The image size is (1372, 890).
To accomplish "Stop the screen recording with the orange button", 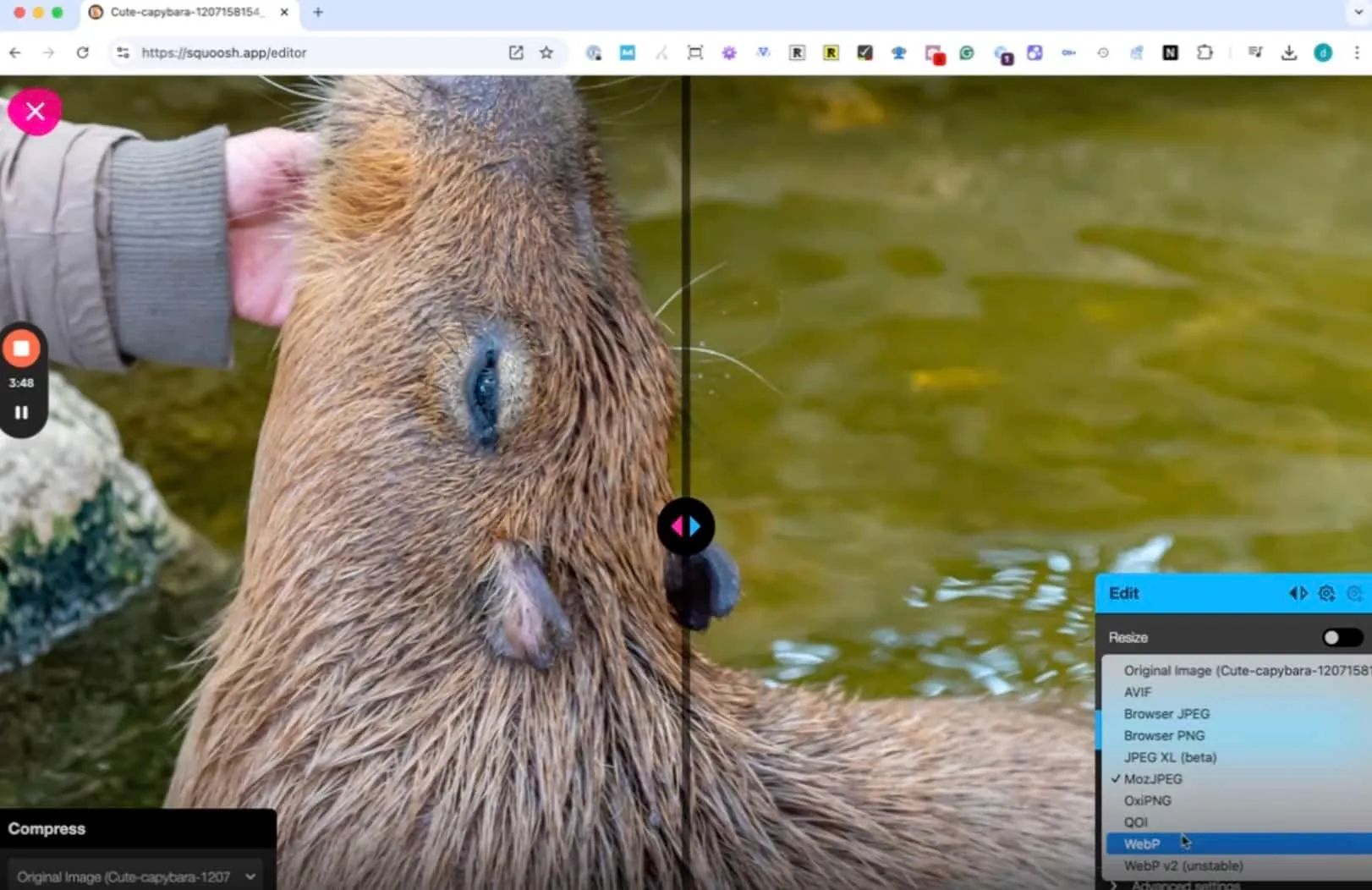I will 21,349.
